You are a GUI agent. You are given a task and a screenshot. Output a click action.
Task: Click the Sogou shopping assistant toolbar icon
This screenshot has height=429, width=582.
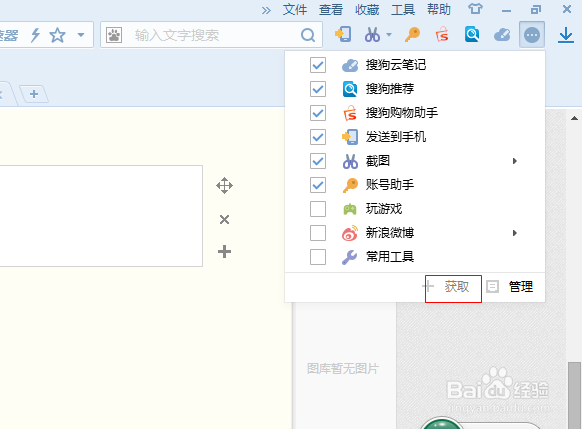click(x=442, y=35)
